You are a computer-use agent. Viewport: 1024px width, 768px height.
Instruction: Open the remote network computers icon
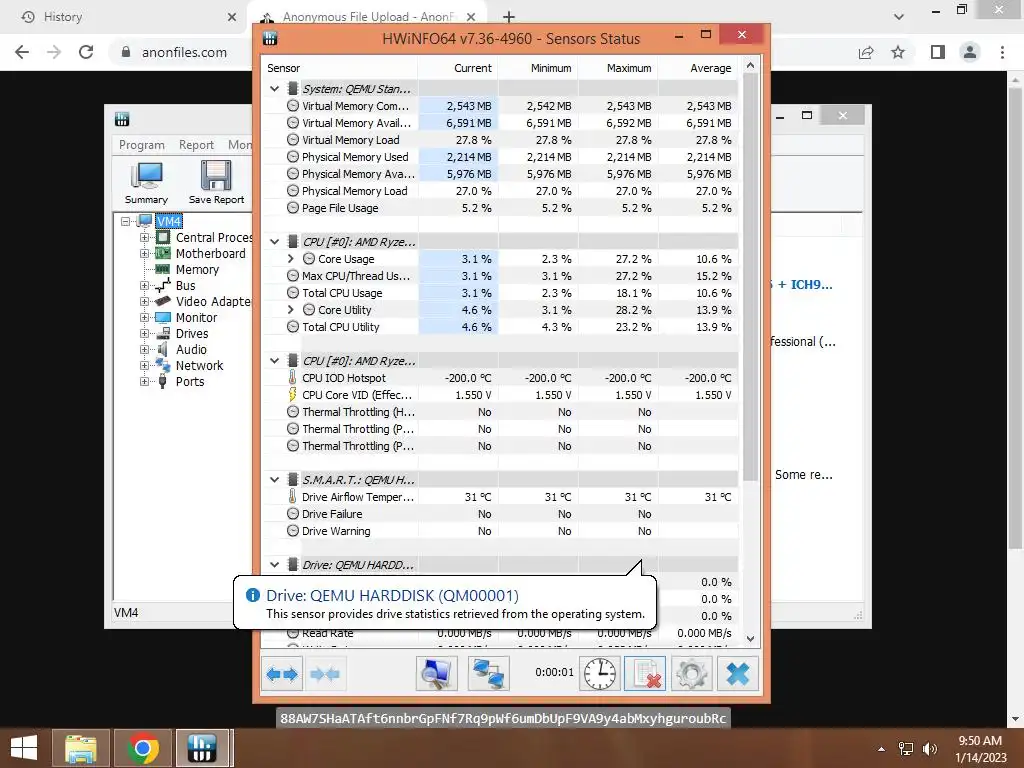[x=488, y=674]
